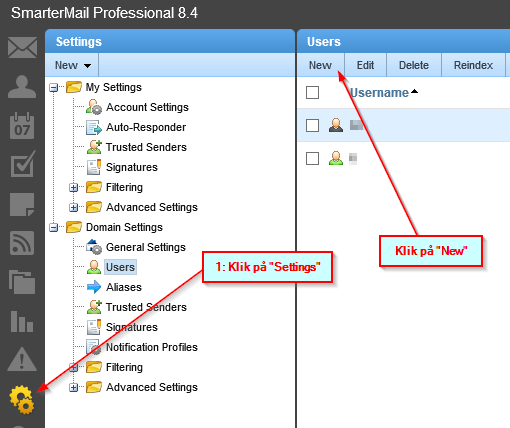510x428 pixels.
Task: Click Signatures icon under Domain Settings
Action: click(x=94, y=327)
